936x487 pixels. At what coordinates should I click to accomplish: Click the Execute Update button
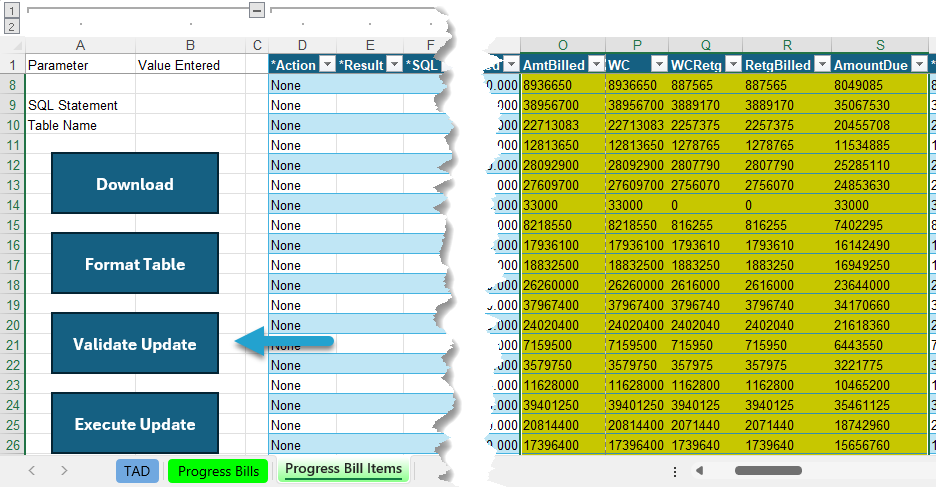(135, 423)
